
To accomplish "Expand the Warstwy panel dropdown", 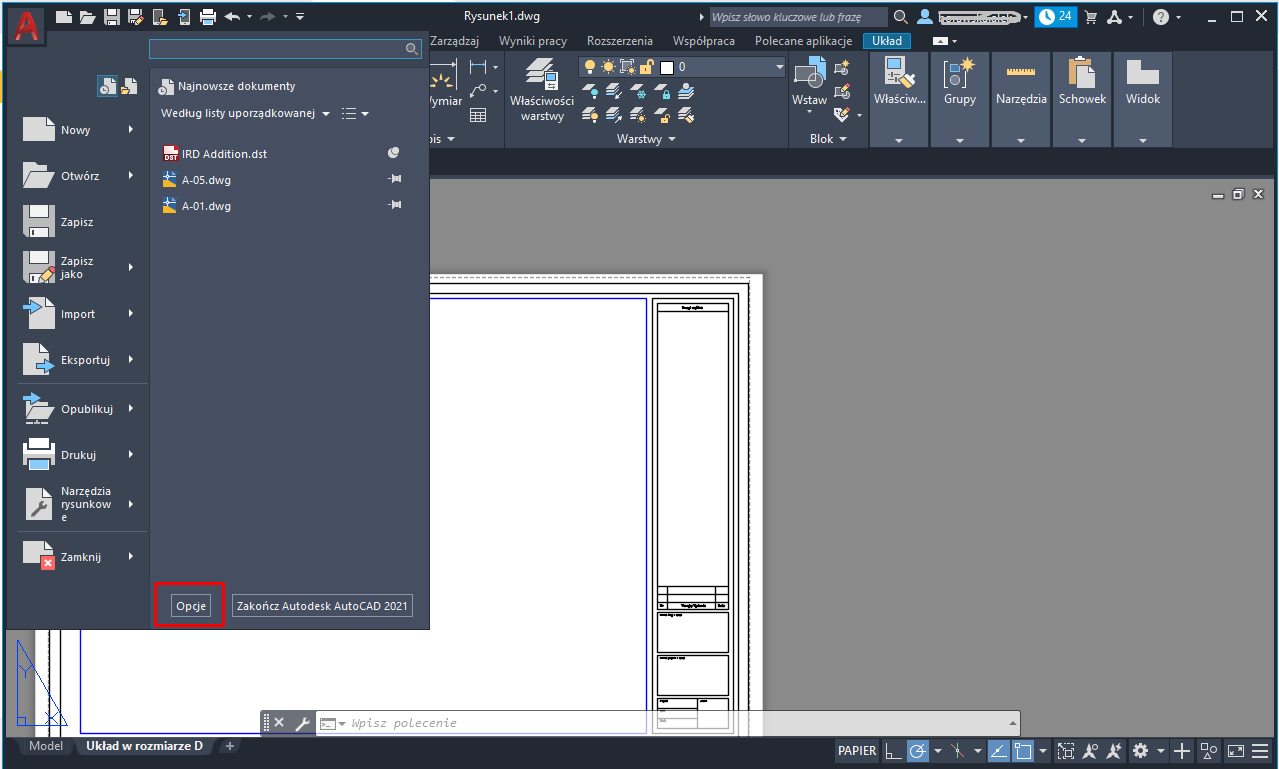I will click(x=646, y=139).
